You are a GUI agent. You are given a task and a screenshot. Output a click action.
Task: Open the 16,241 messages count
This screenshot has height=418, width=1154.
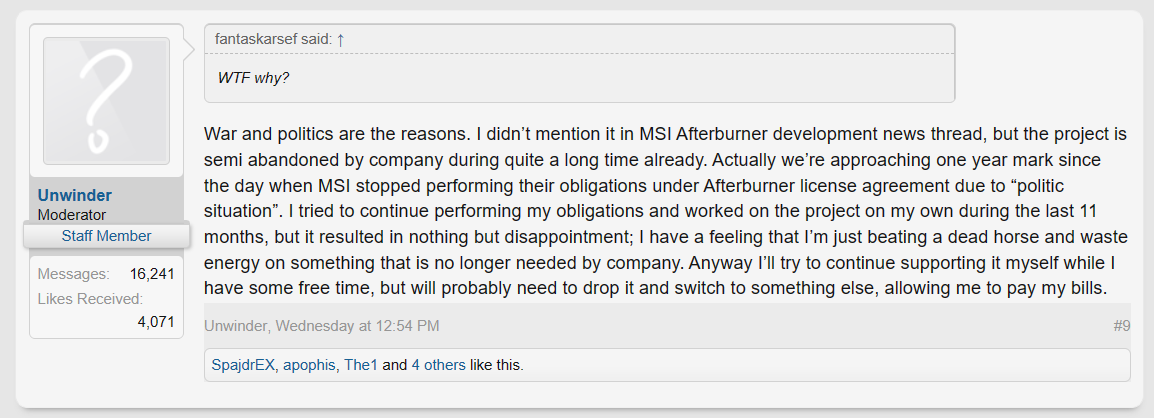coord(152,273)
